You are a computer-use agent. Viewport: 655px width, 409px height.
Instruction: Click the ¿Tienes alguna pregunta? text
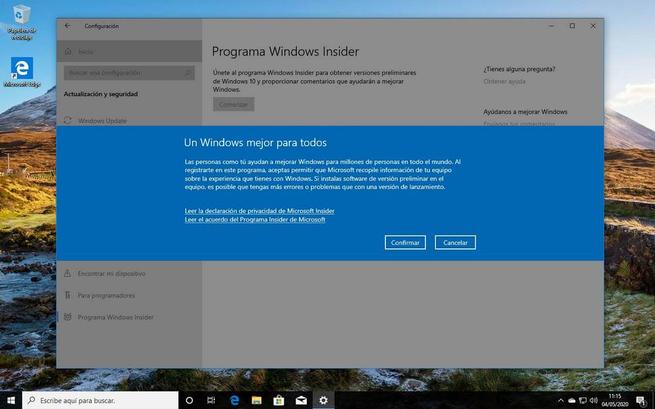tap(519, 69)
